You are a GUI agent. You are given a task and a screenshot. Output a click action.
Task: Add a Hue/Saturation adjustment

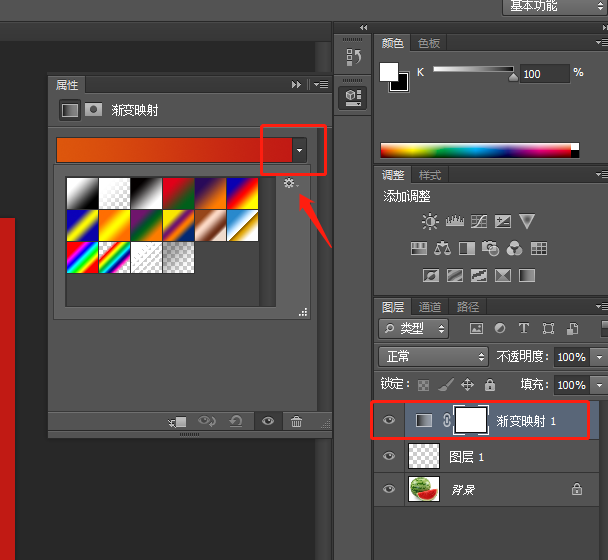click(x=419, y=248)
